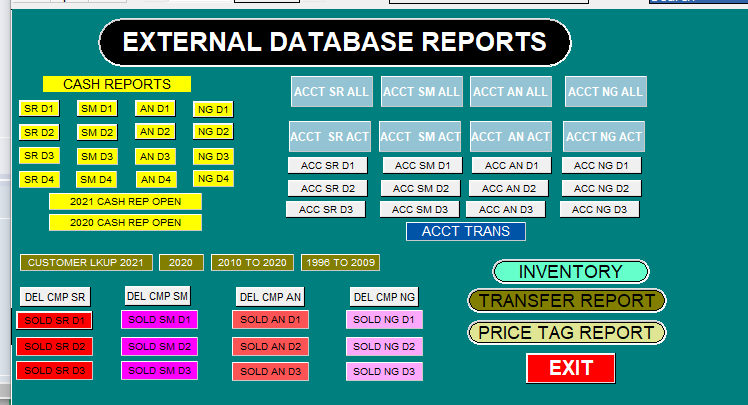
Task: Open ACCT SM ACT report
Action: (x=420, y=136)
